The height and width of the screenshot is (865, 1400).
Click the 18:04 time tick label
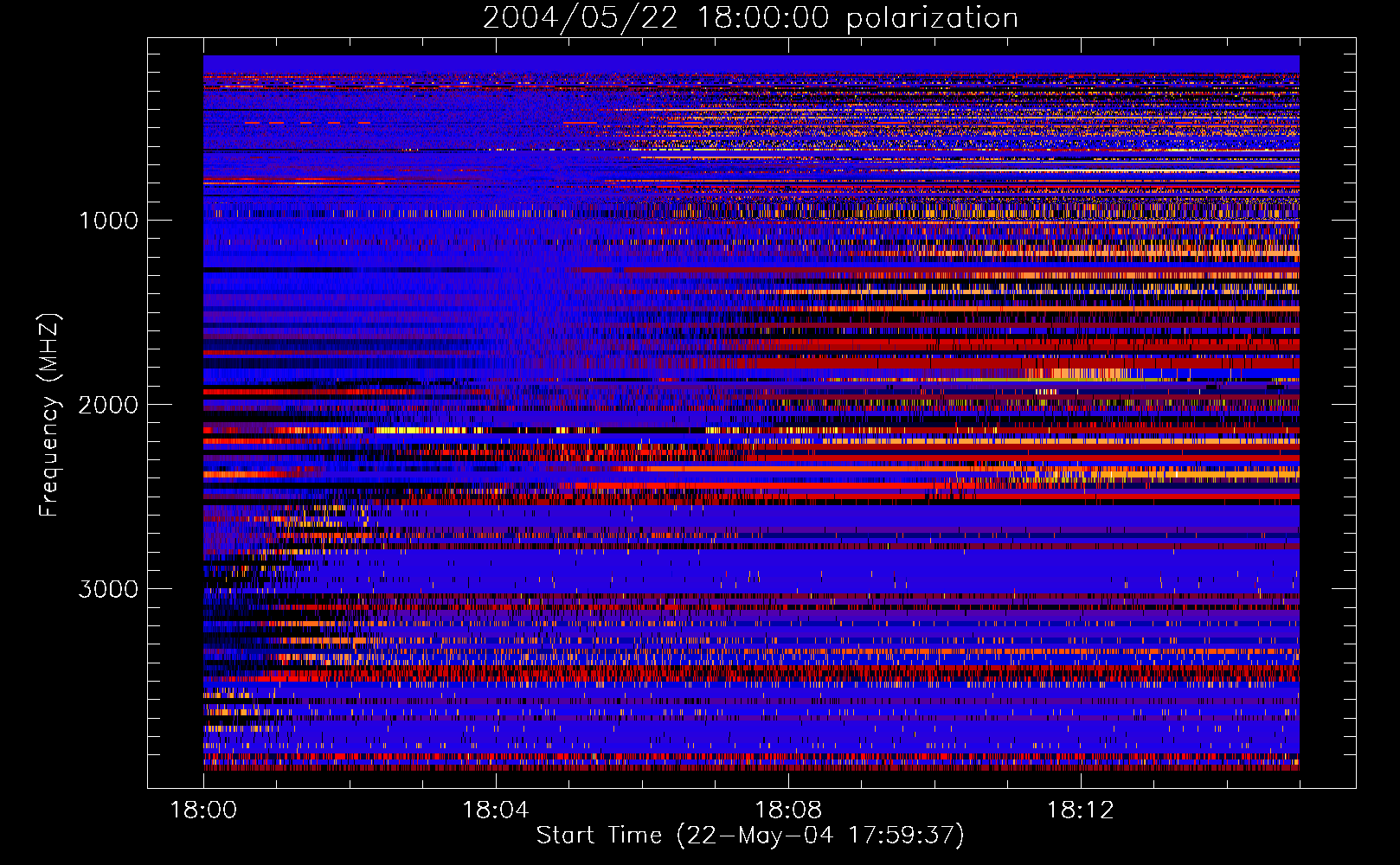496,811
